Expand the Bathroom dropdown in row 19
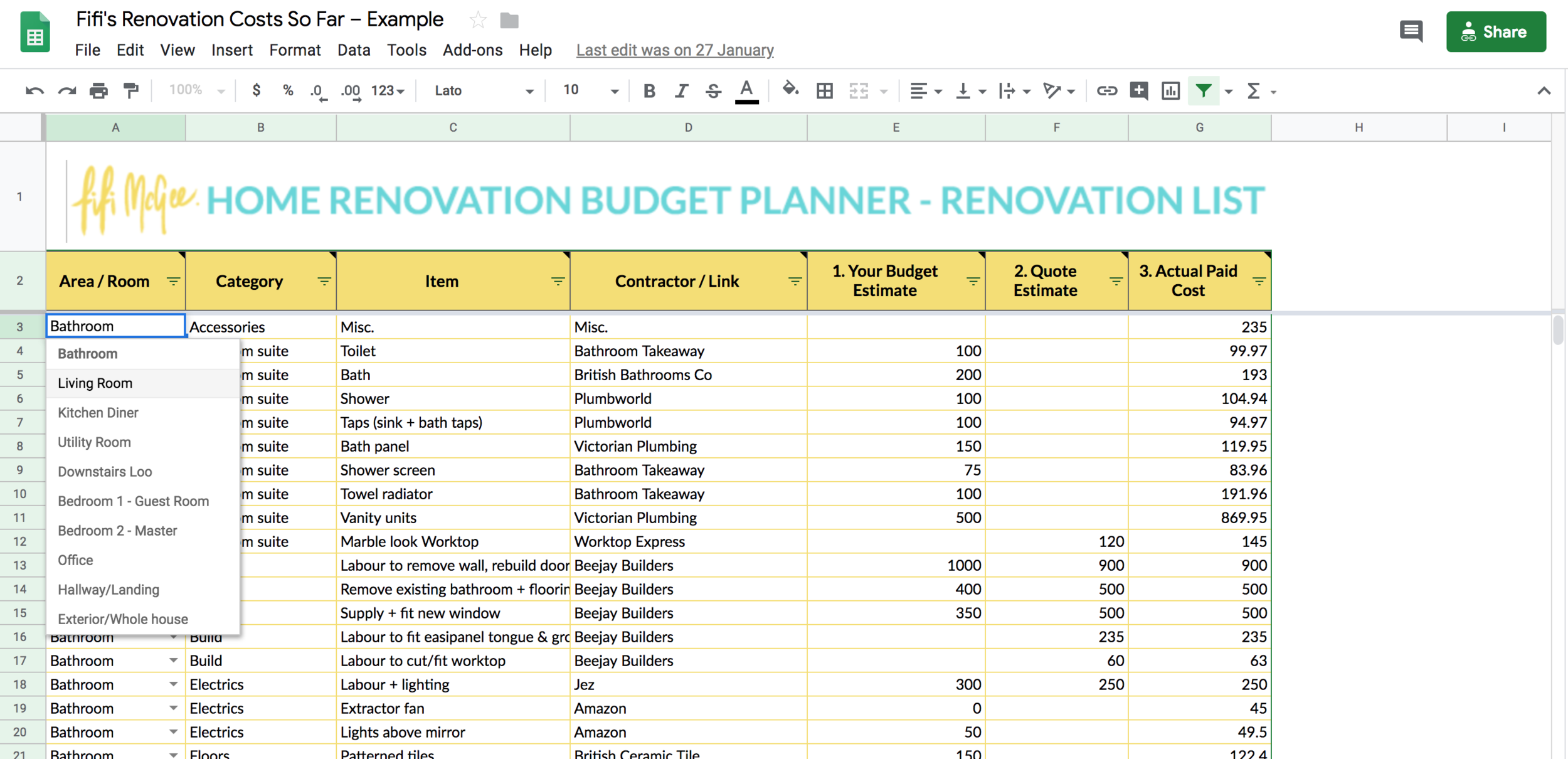The image size is (1568, 759). pyautogui.click(x=173, y=708)
